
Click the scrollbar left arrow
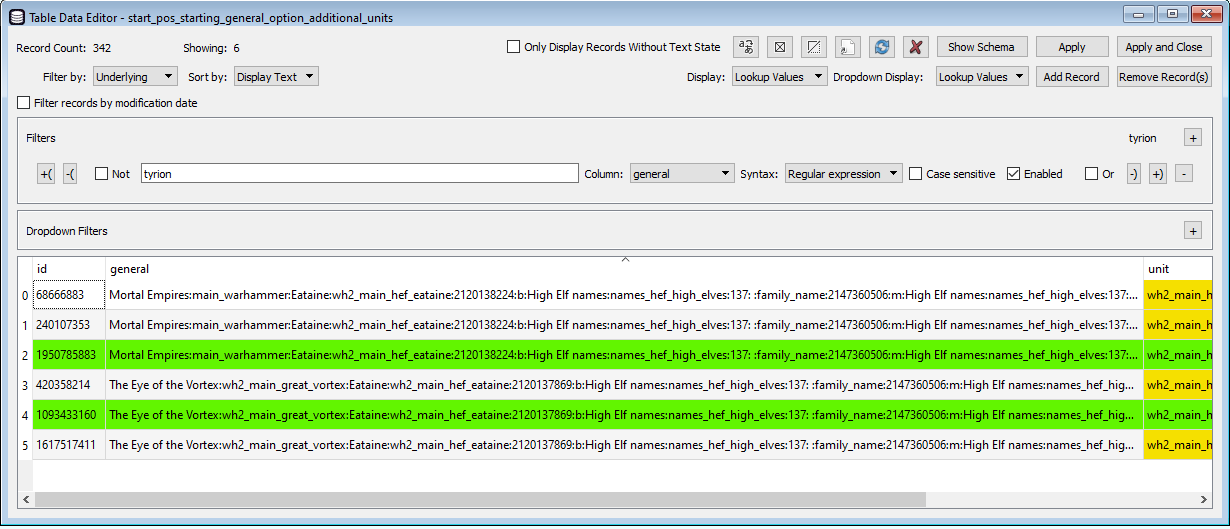coord(25,499)
